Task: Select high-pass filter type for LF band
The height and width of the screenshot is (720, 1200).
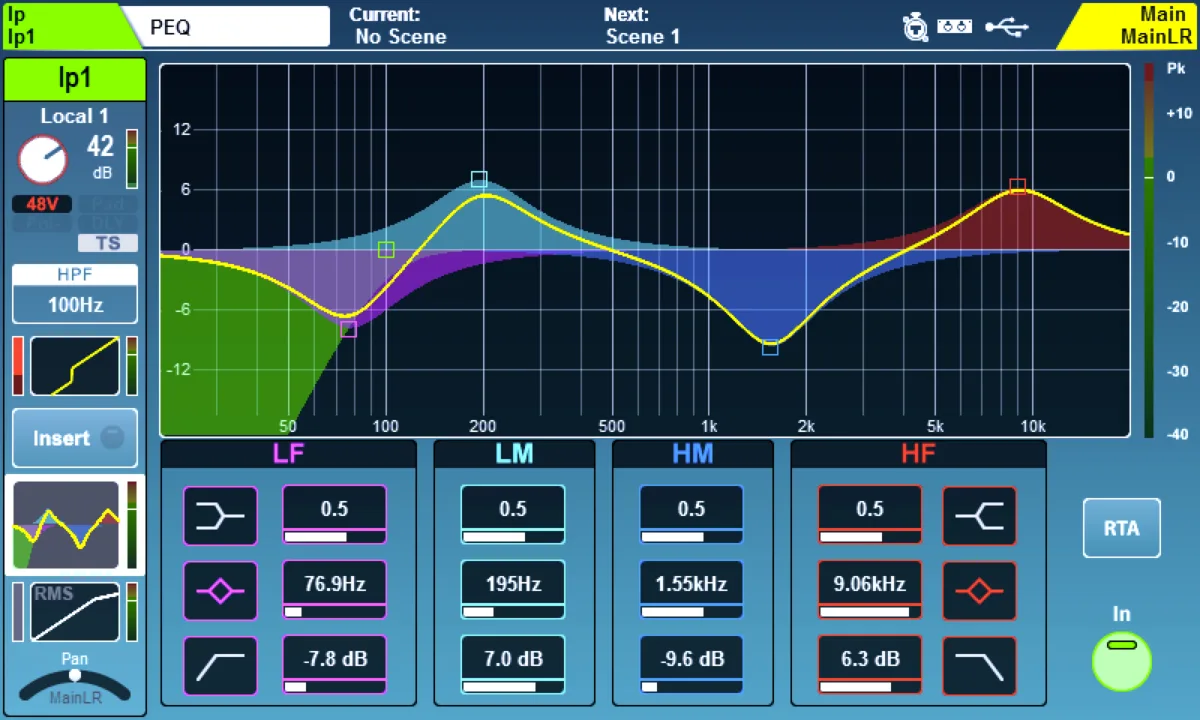Action: 220,666
